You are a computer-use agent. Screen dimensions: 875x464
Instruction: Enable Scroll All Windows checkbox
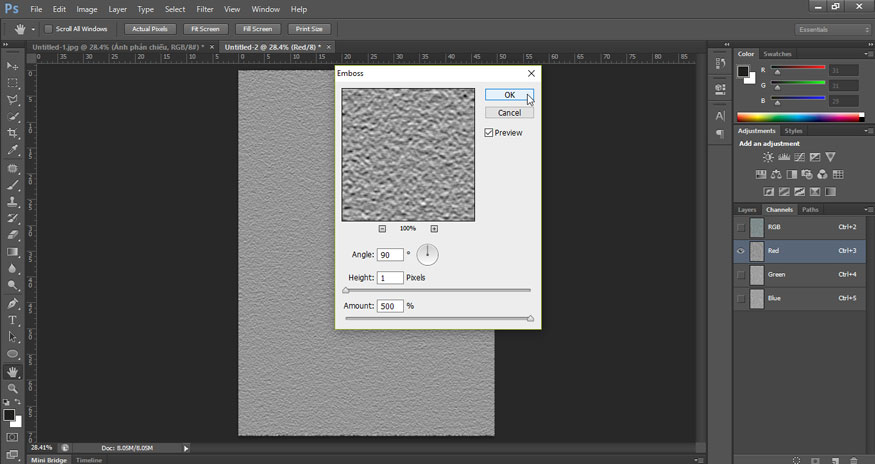coord(49,29)
